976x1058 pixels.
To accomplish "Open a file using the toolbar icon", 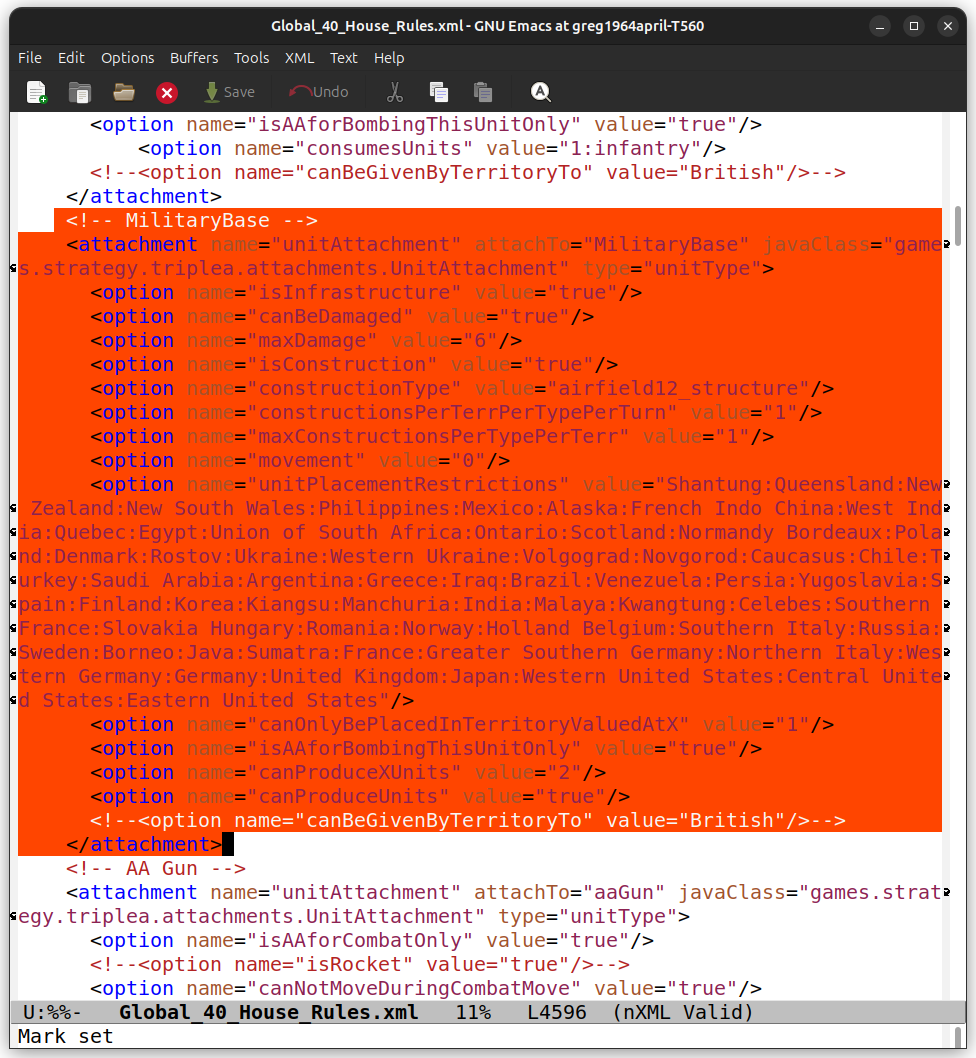I will pos(80,92).
